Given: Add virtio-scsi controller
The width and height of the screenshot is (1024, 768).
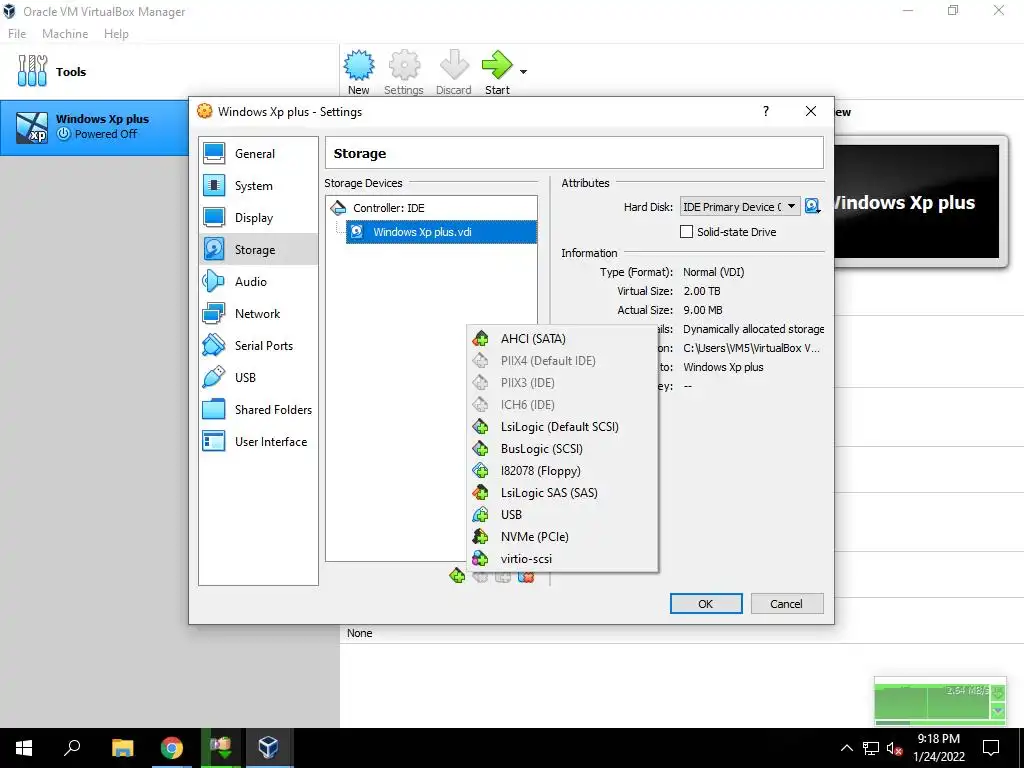Looking at the screenshot, I should point(562,558).
